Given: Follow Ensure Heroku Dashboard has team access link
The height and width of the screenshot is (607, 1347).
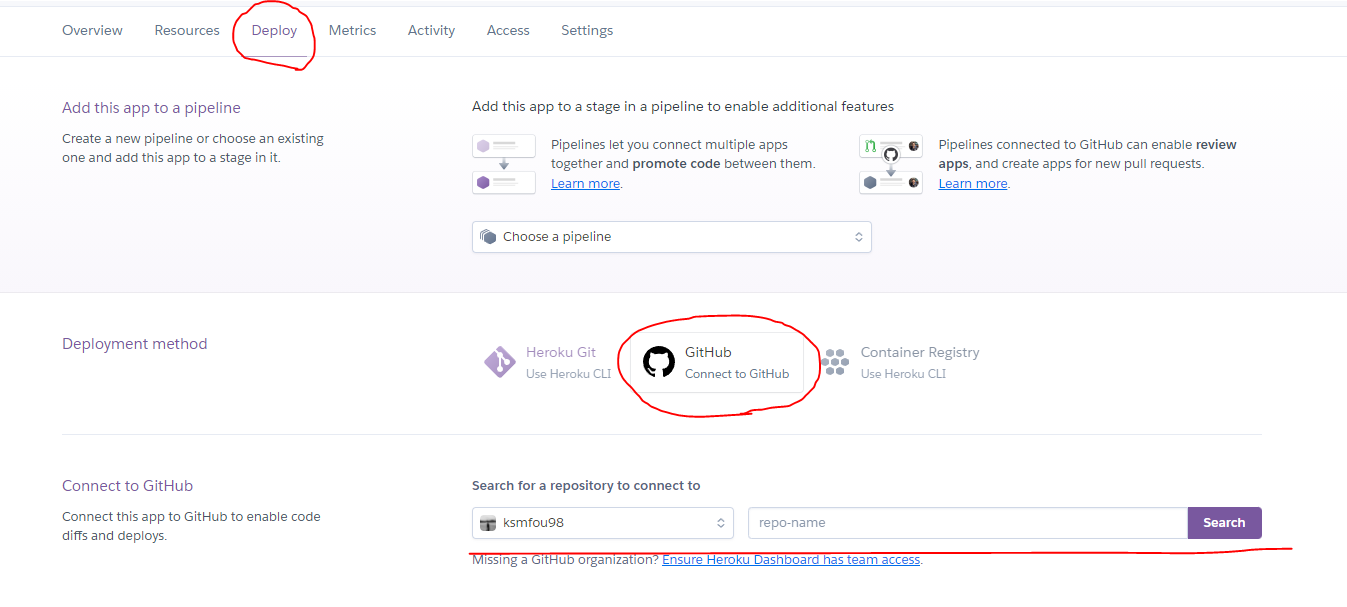Looking at the screenshot, I should [791, 560].
